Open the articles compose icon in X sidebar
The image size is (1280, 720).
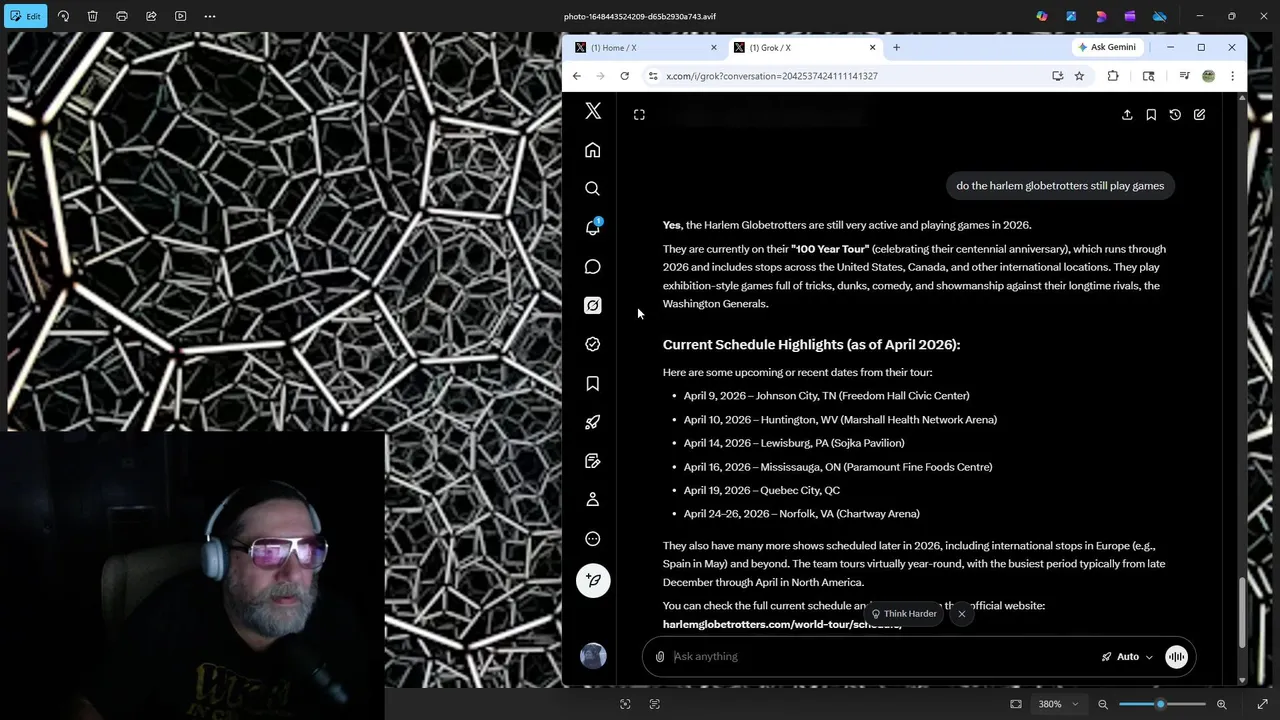click(593, 461)
